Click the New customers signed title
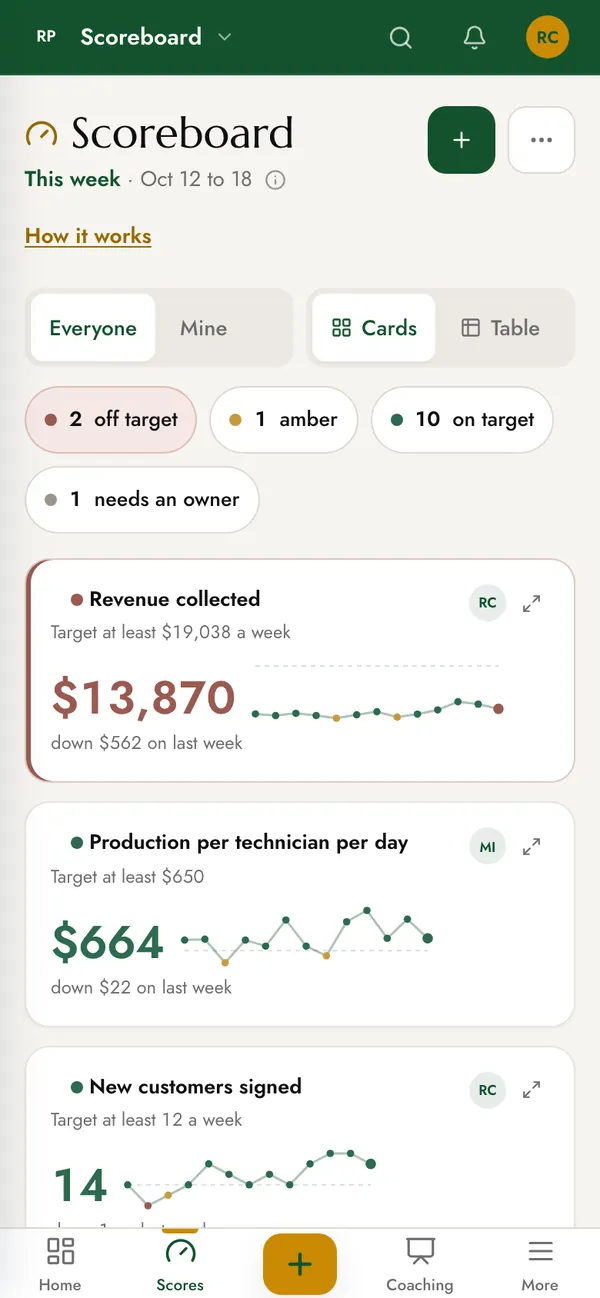 [x=195, y=1086]
